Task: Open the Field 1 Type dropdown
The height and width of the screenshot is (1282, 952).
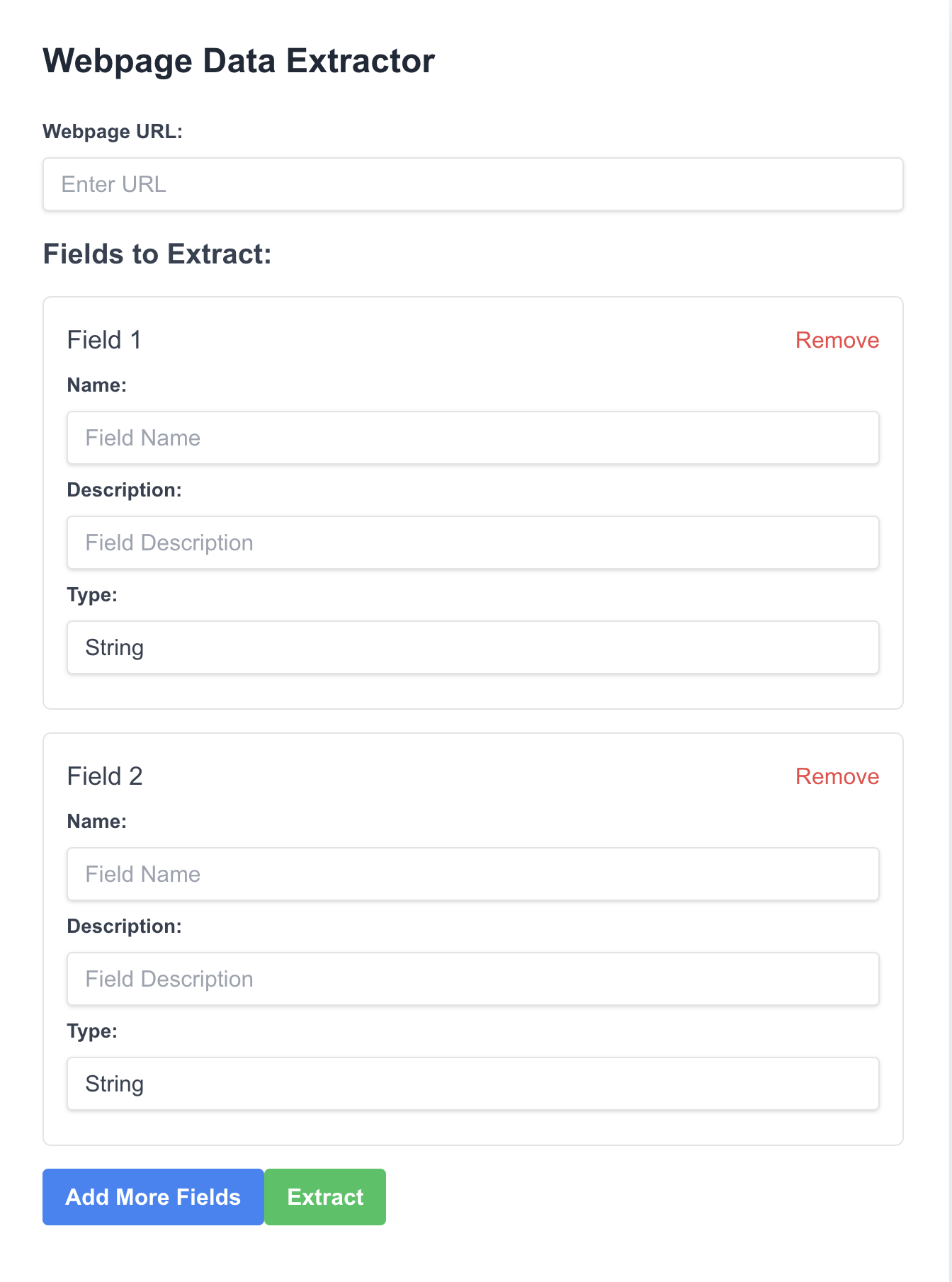Action: click(x=472, y=647)
